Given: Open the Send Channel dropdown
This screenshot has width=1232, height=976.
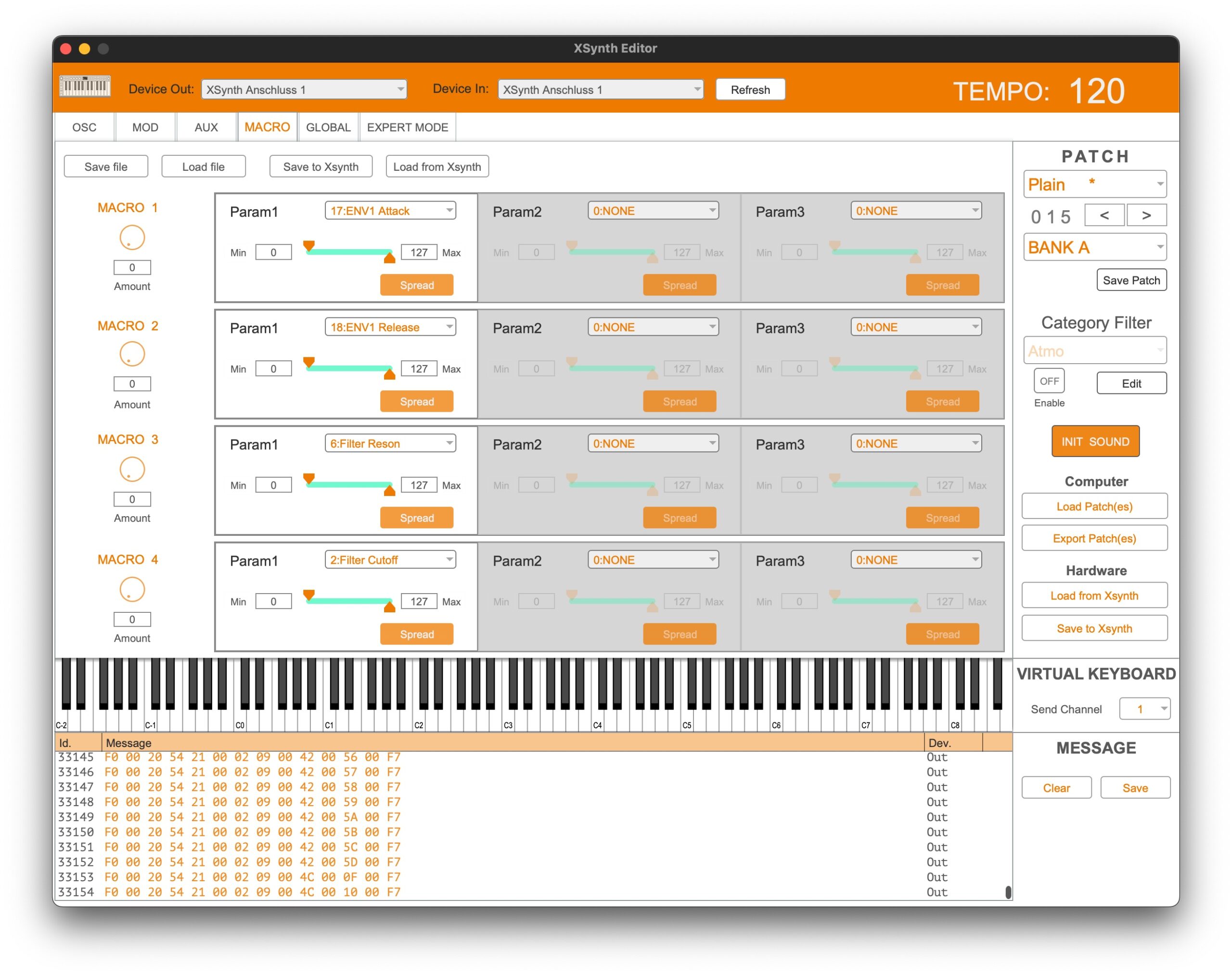Looking at the screenshot, I should [x=1144, y=710].
